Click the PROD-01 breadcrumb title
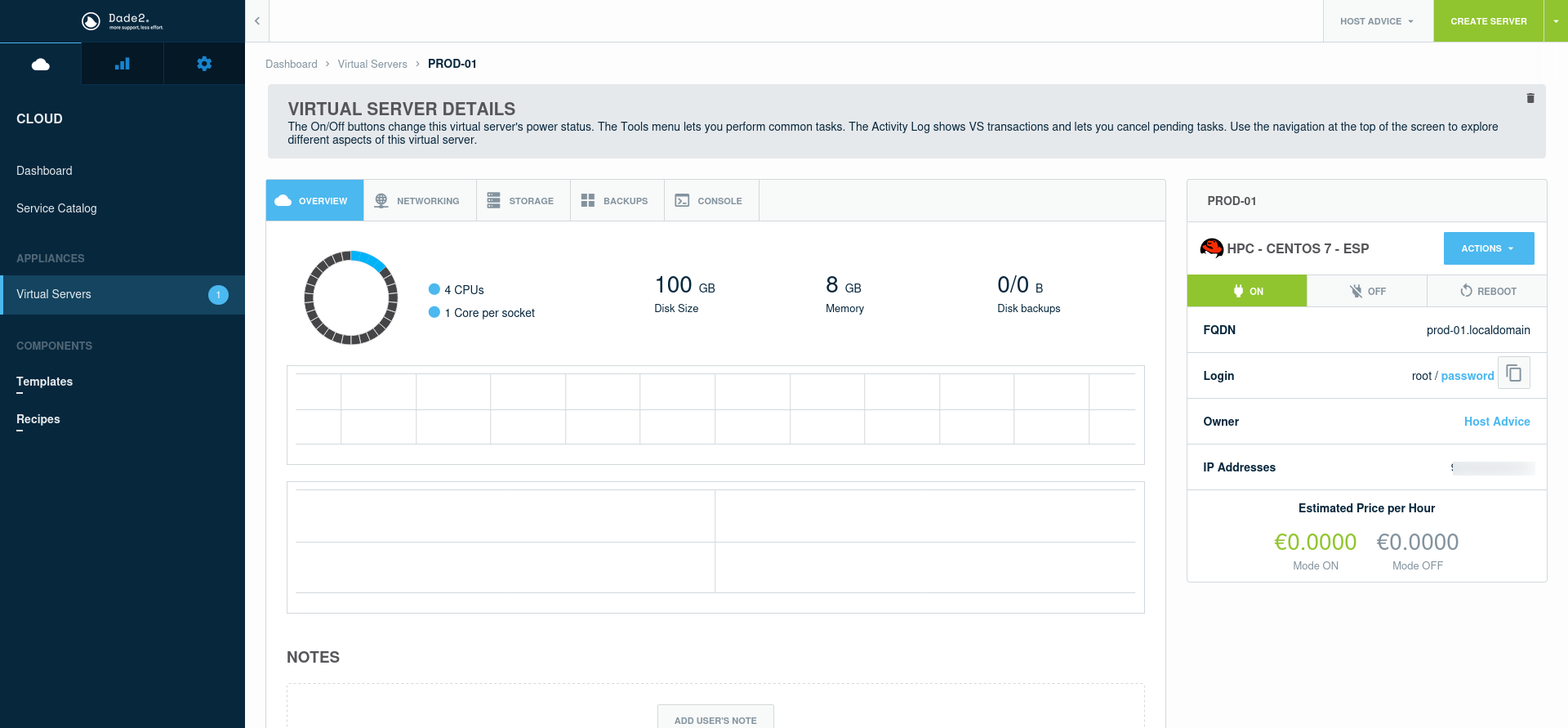This screenshot has width=1568, height=728. click(452, 64)
